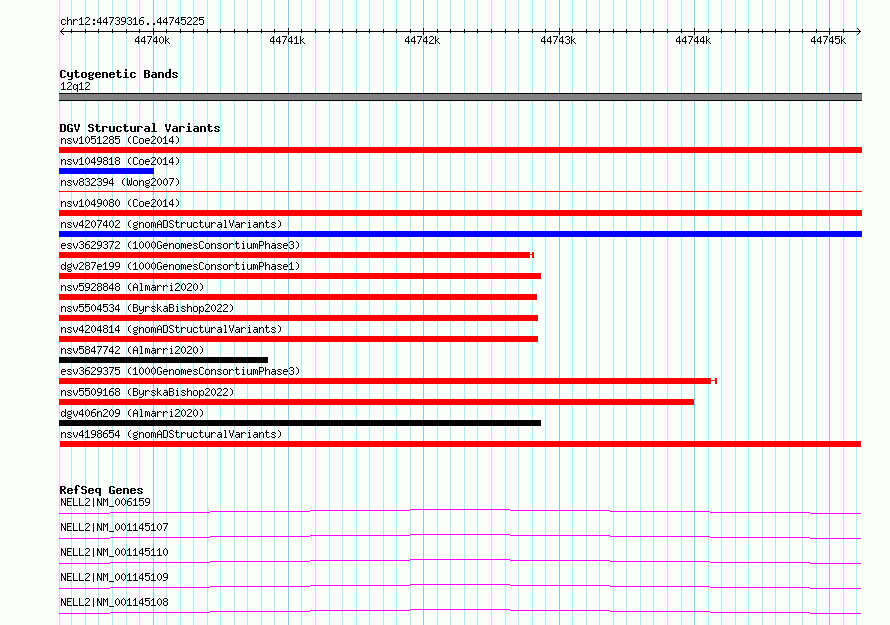This screenshot has height=625, width=890.
Task: Open nsv4207402 (gnomADStructuralVariants) label
Action: [x=171, y=224]
